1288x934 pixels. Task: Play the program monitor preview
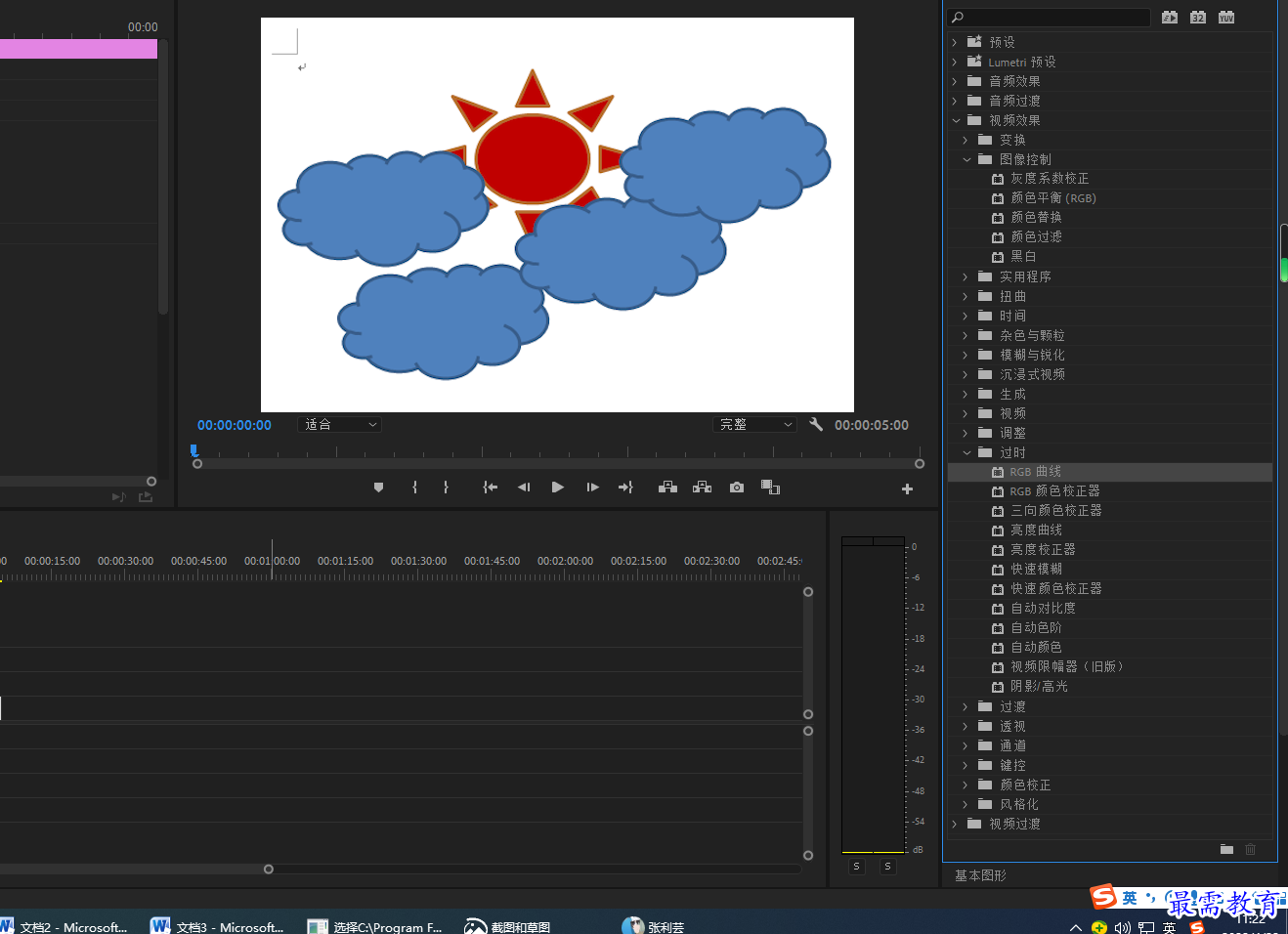click(558, 488)
